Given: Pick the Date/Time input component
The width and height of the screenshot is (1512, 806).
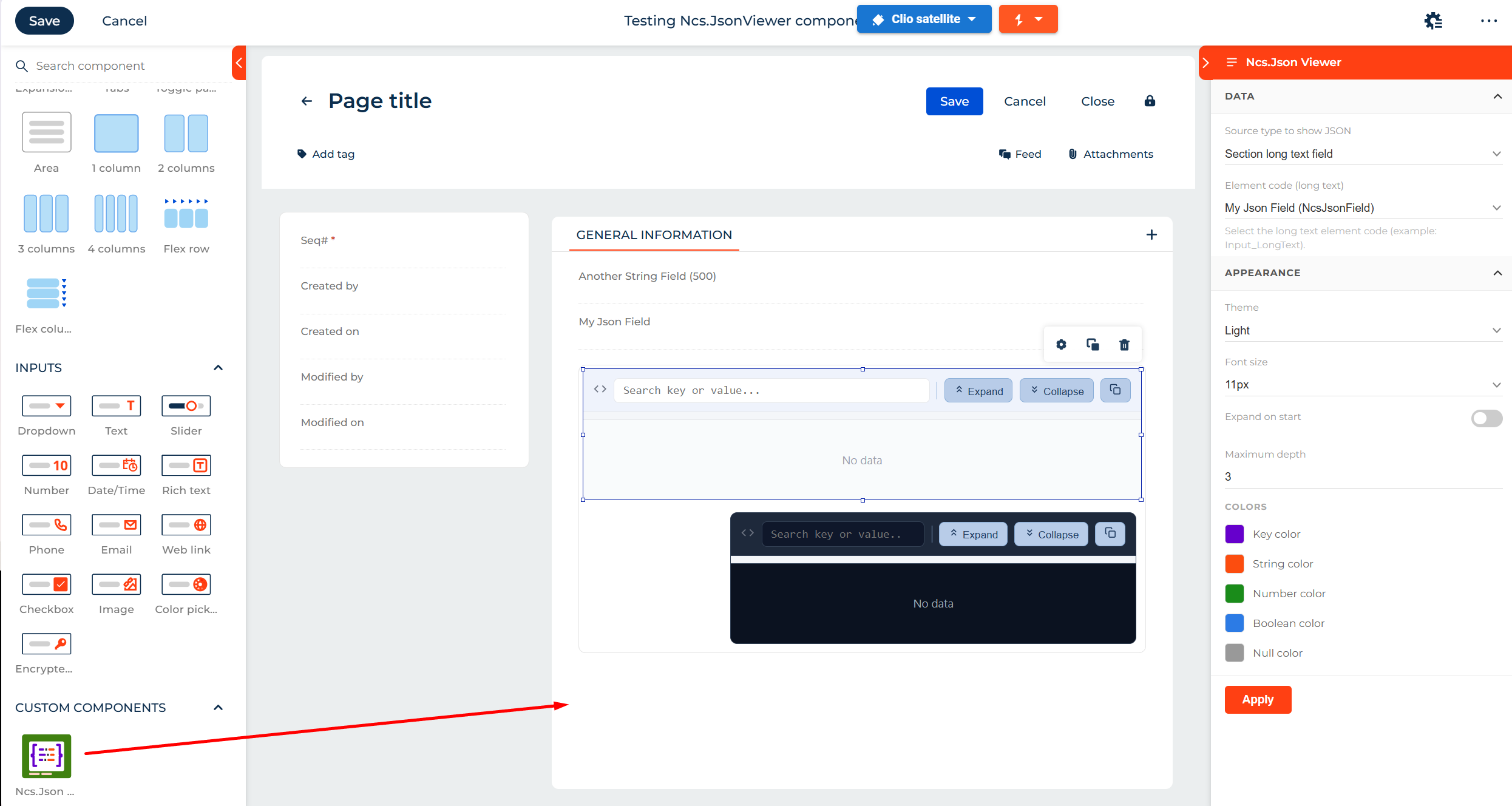Looking at the screenshot, I should tap(116, 466).
